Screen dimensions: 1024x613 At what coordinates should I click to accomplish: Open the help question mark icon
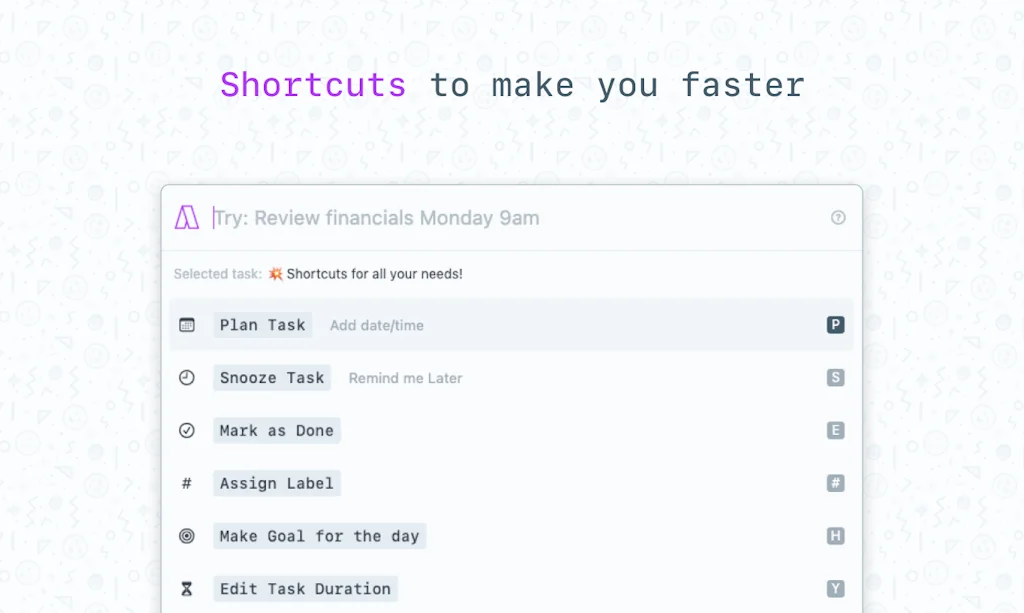click(838, 217)
